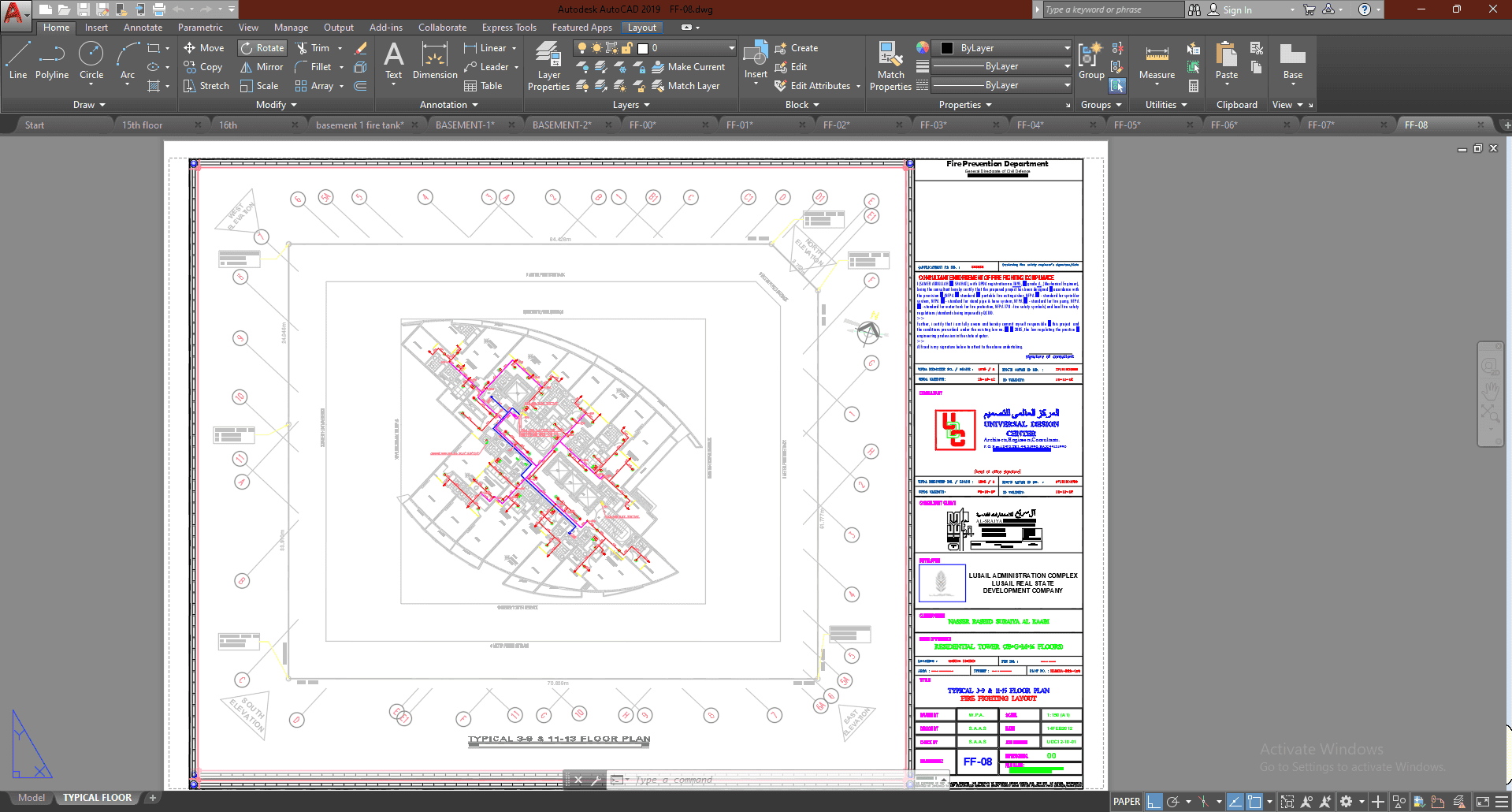Toggle PAPER space status button

pyautogui.click(x=1126, y=802)
